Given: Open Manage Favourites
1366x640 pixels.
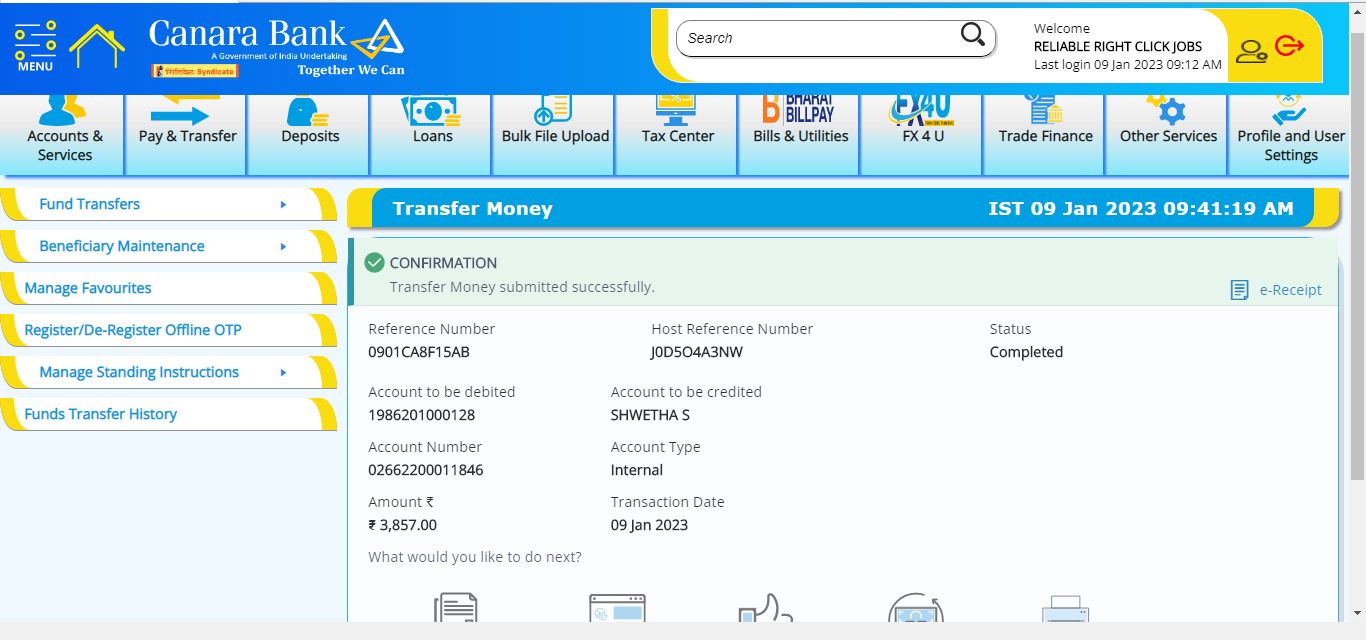Looking at the screenshot, I should [168, 288].
